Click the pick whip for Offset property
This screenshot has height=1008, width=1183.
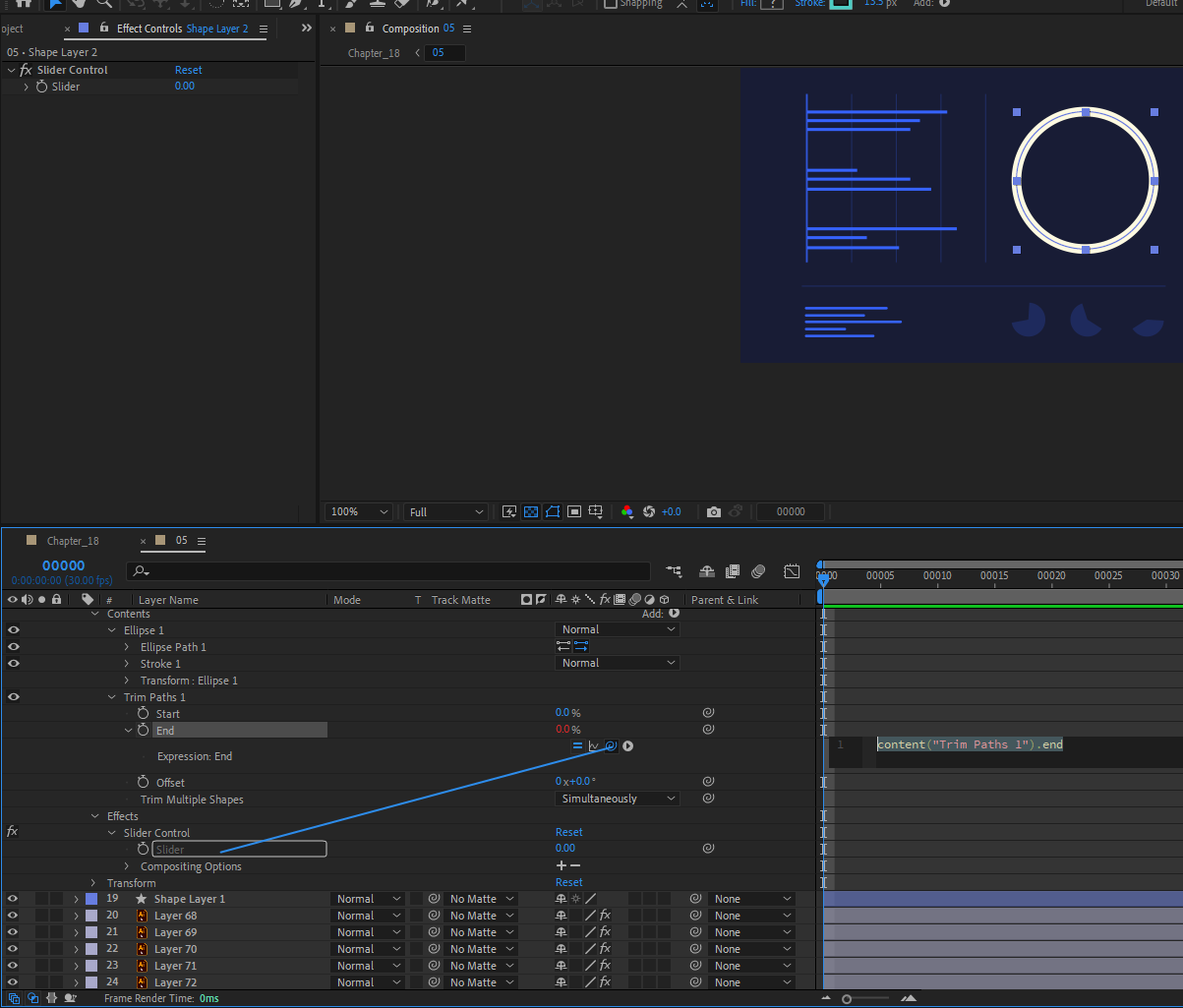click(x=708, y=781)
